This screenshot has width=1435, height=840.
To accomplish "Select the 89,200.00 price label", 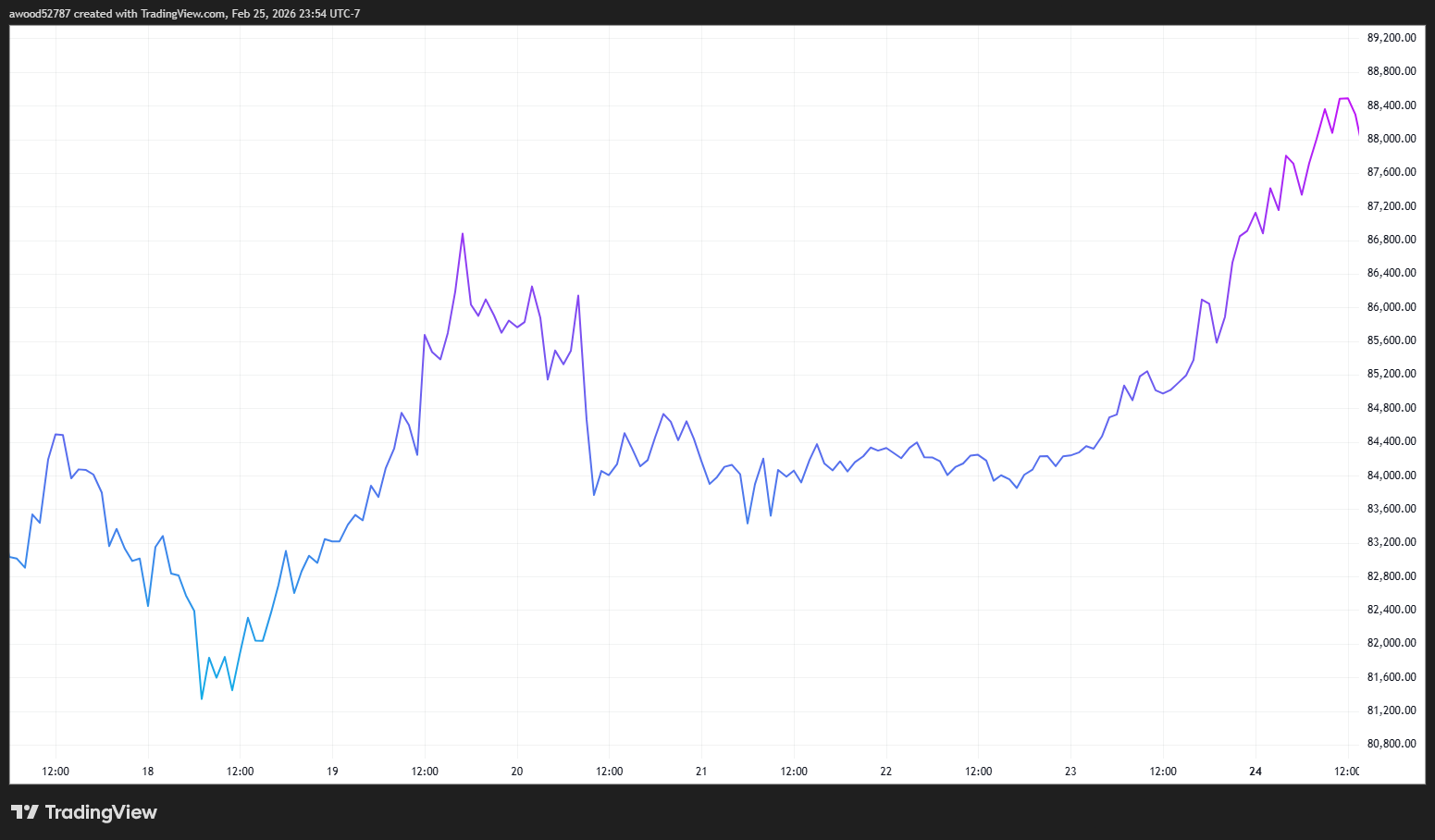I will point(1392,37).
